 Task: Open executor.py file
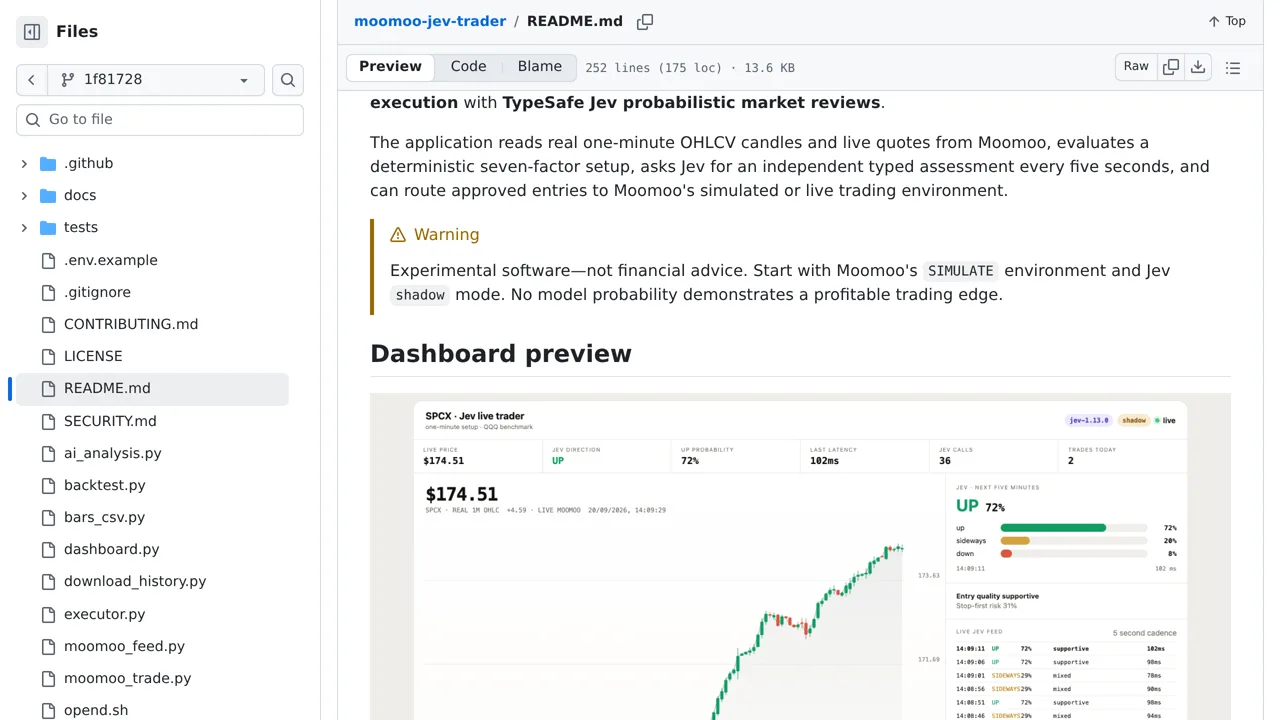click(x=105, y=614)
